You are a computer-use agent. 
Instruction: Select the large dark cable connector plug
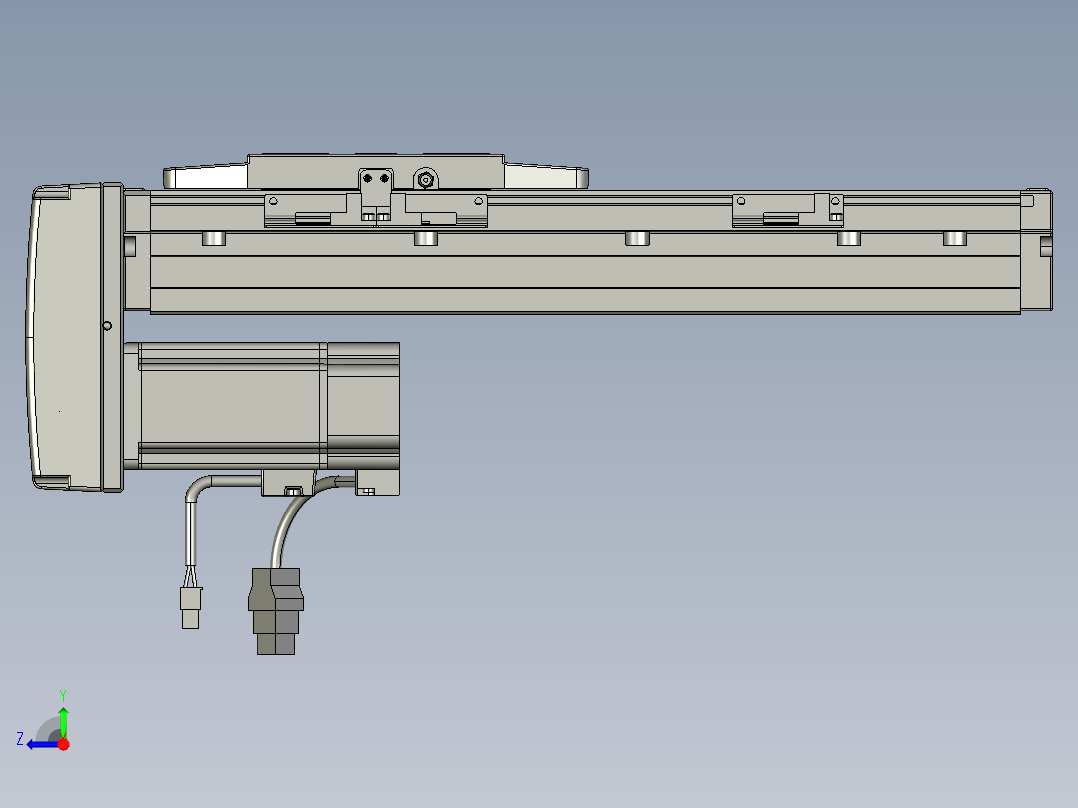(x=276, y=611)
